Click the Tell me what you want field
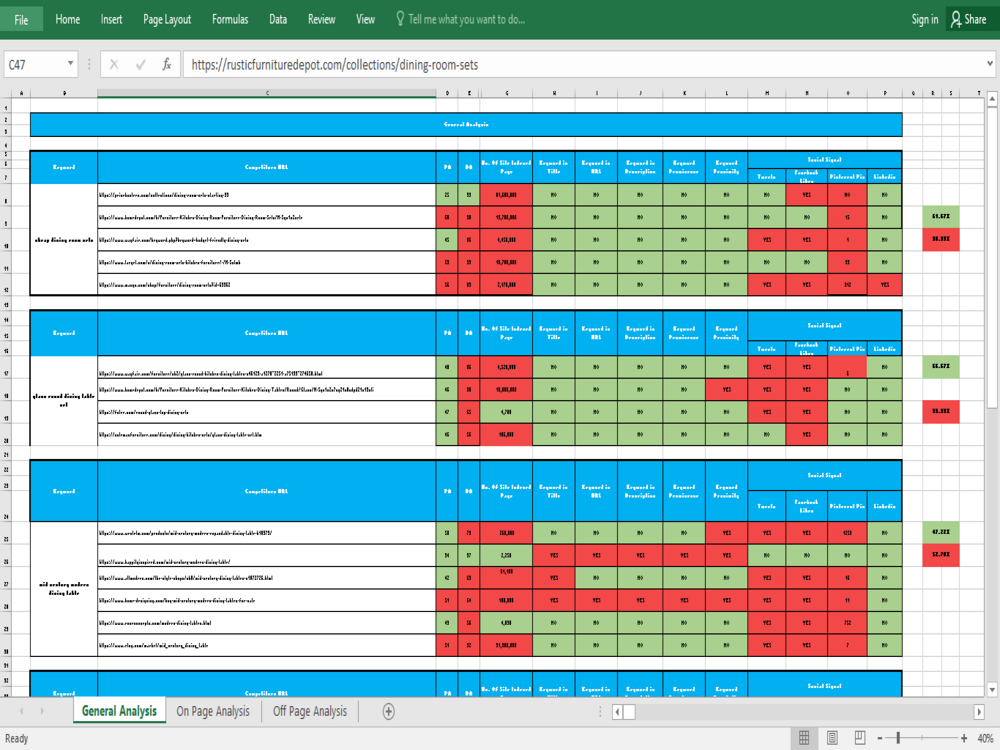1000x750 pixels. click(467, 19)
